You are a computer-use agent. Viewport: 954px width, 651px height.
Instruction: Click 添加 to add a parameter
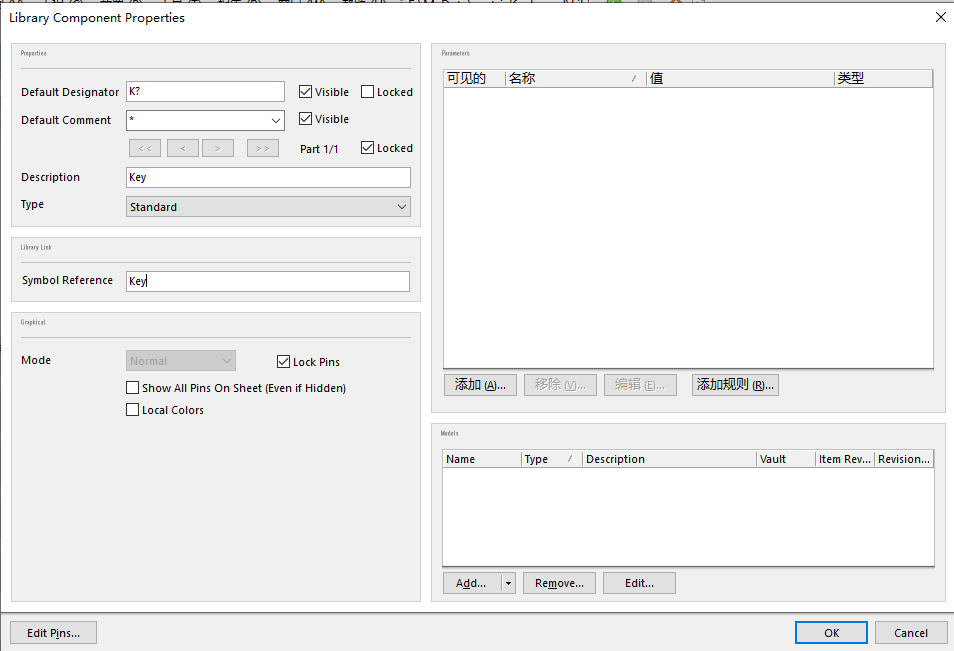[x=480, y=385]
